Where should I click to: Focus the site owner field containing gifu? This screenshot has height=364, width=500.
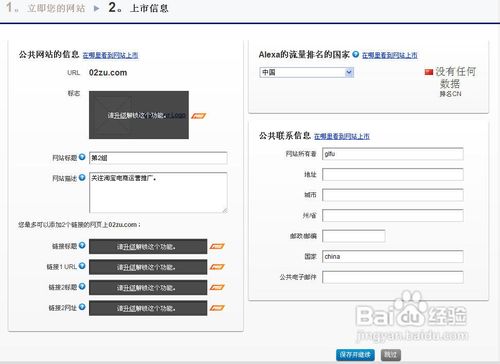point(393,154)
